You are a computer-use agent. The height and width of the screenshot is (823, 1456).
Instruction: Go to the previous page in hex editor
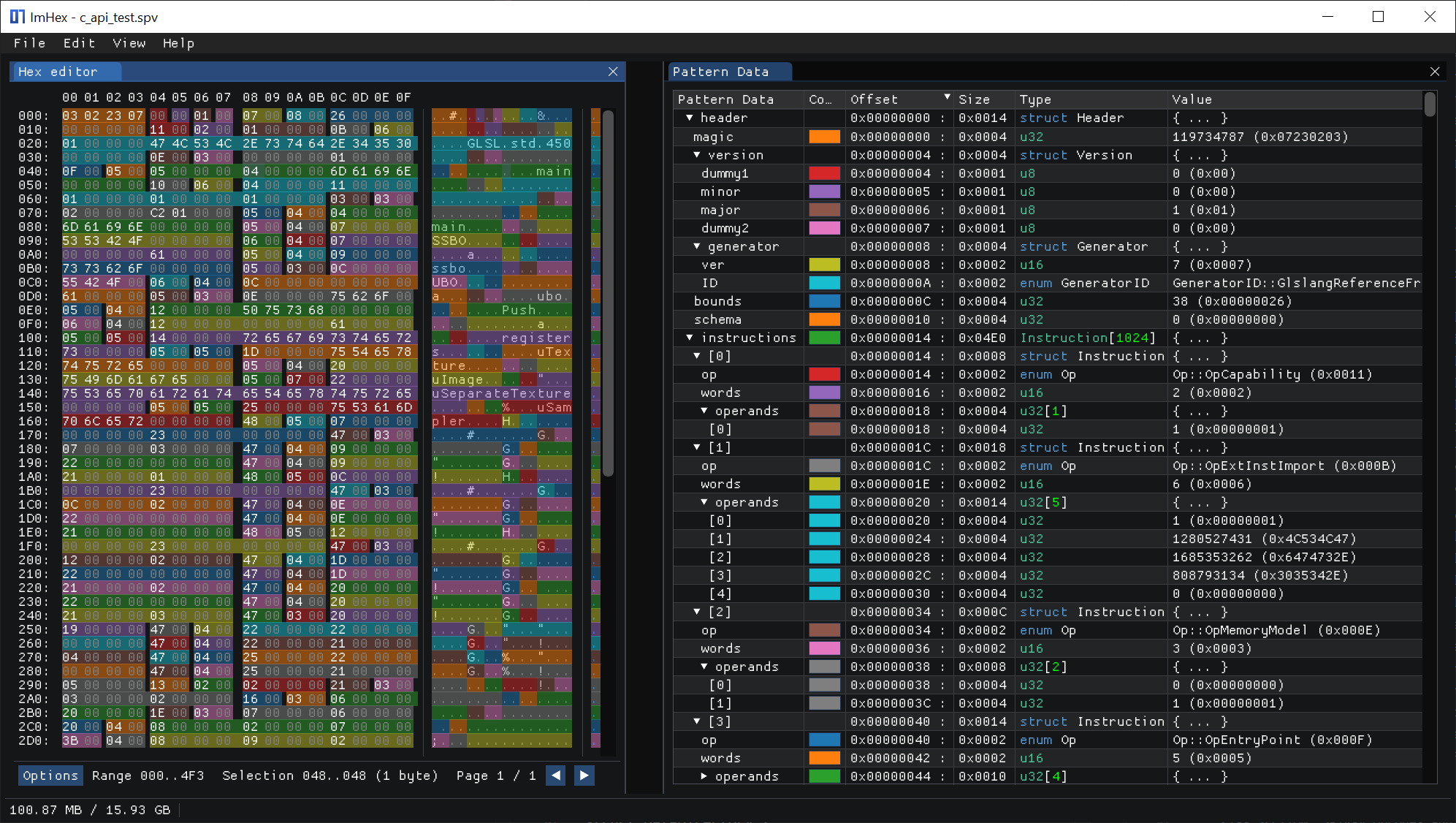click(556, 775)
